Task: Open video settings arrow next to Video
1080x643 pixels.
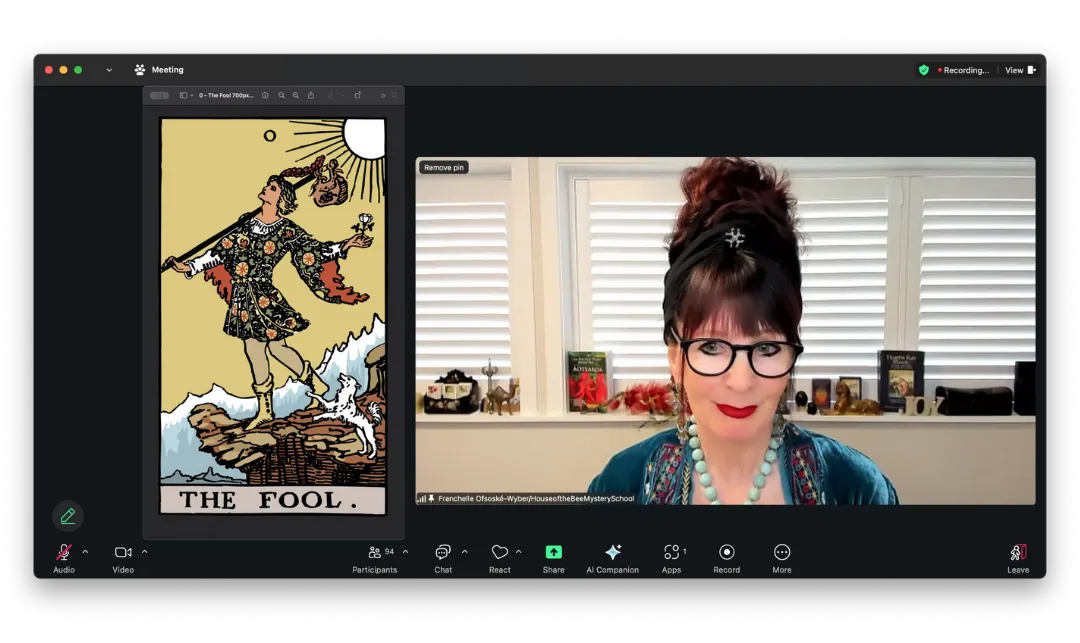Action: 144,552
